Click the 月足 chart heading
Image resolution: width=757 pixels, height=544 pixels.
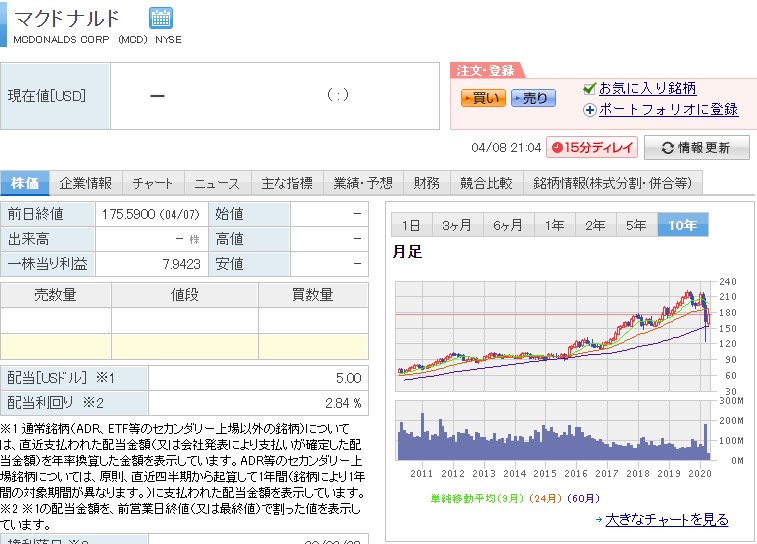tap(407, 251)
